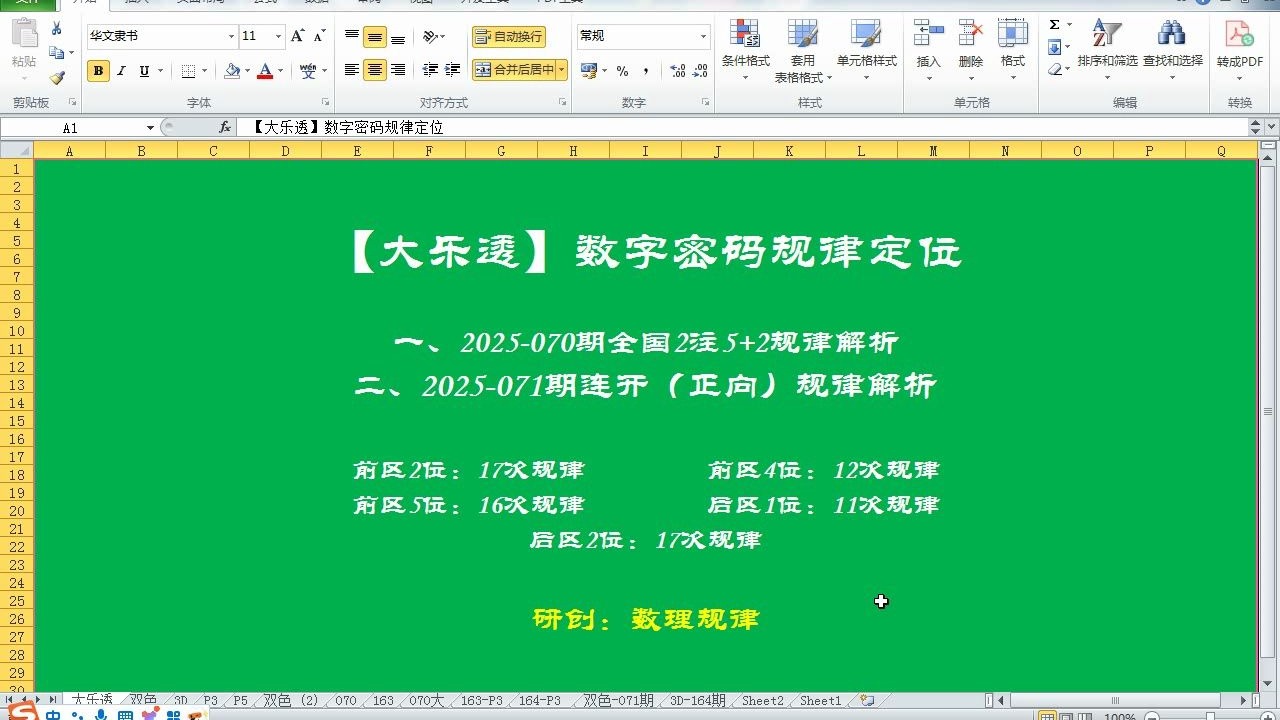Image resolution: width=1280 pixels, height=720 pixels.
Task: Click the cell borders icon
Action: point(188,71)
